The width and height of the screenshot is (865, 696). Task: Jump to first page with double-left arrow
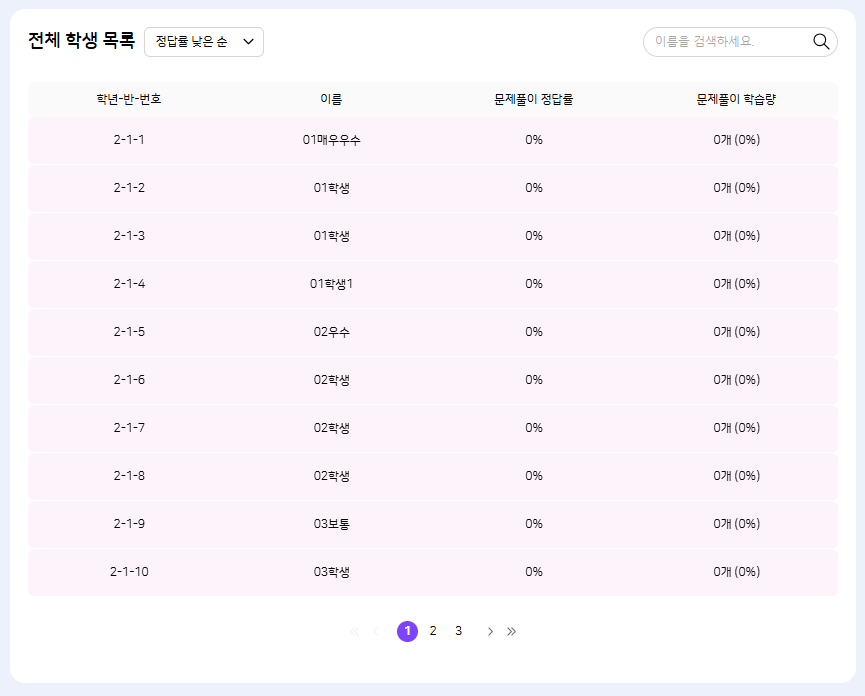[x=354, y=631]
